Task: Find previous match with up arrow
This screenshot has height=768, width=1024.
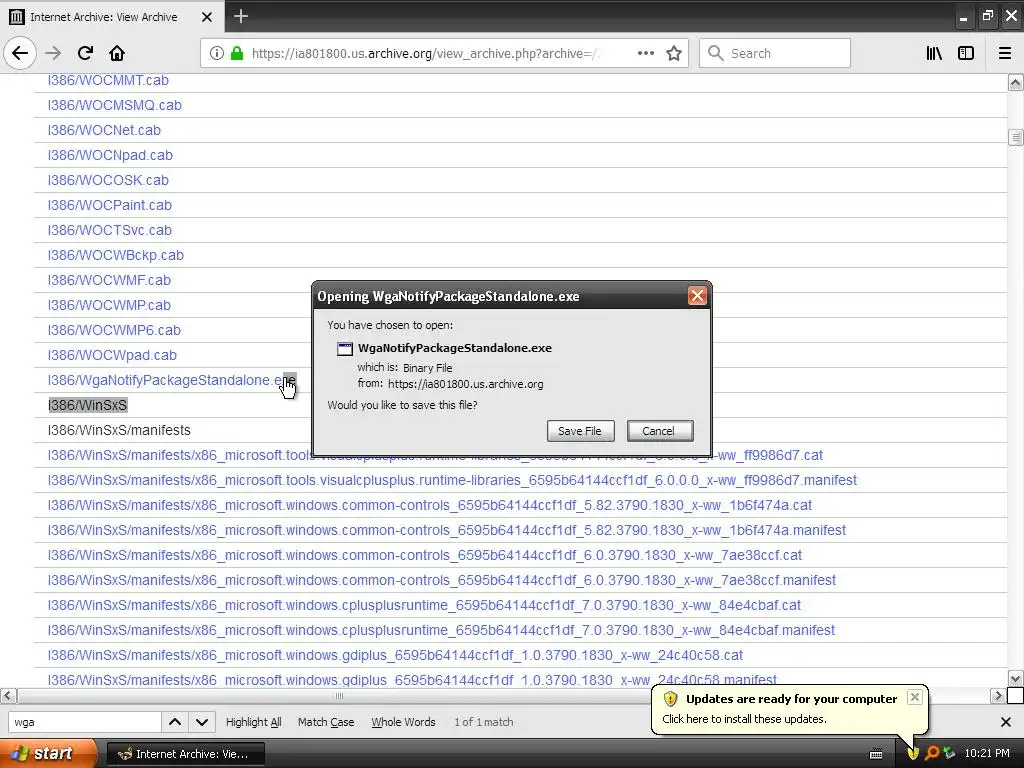Action: (175, 722)
